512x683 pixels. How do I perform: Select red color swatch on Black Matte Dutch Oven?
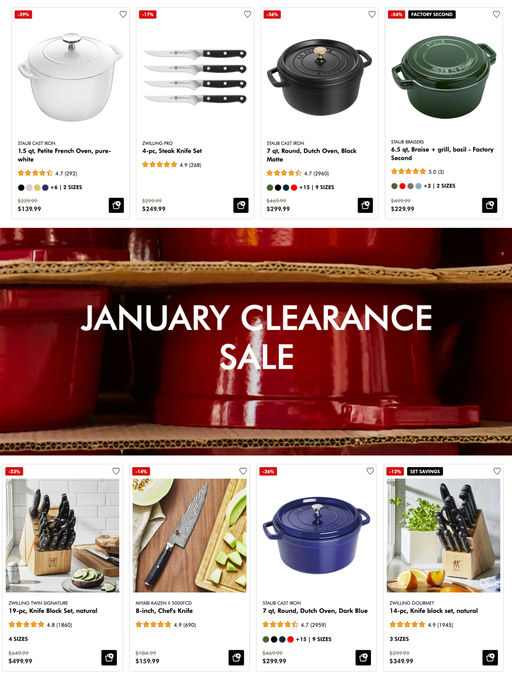(294, 188)
